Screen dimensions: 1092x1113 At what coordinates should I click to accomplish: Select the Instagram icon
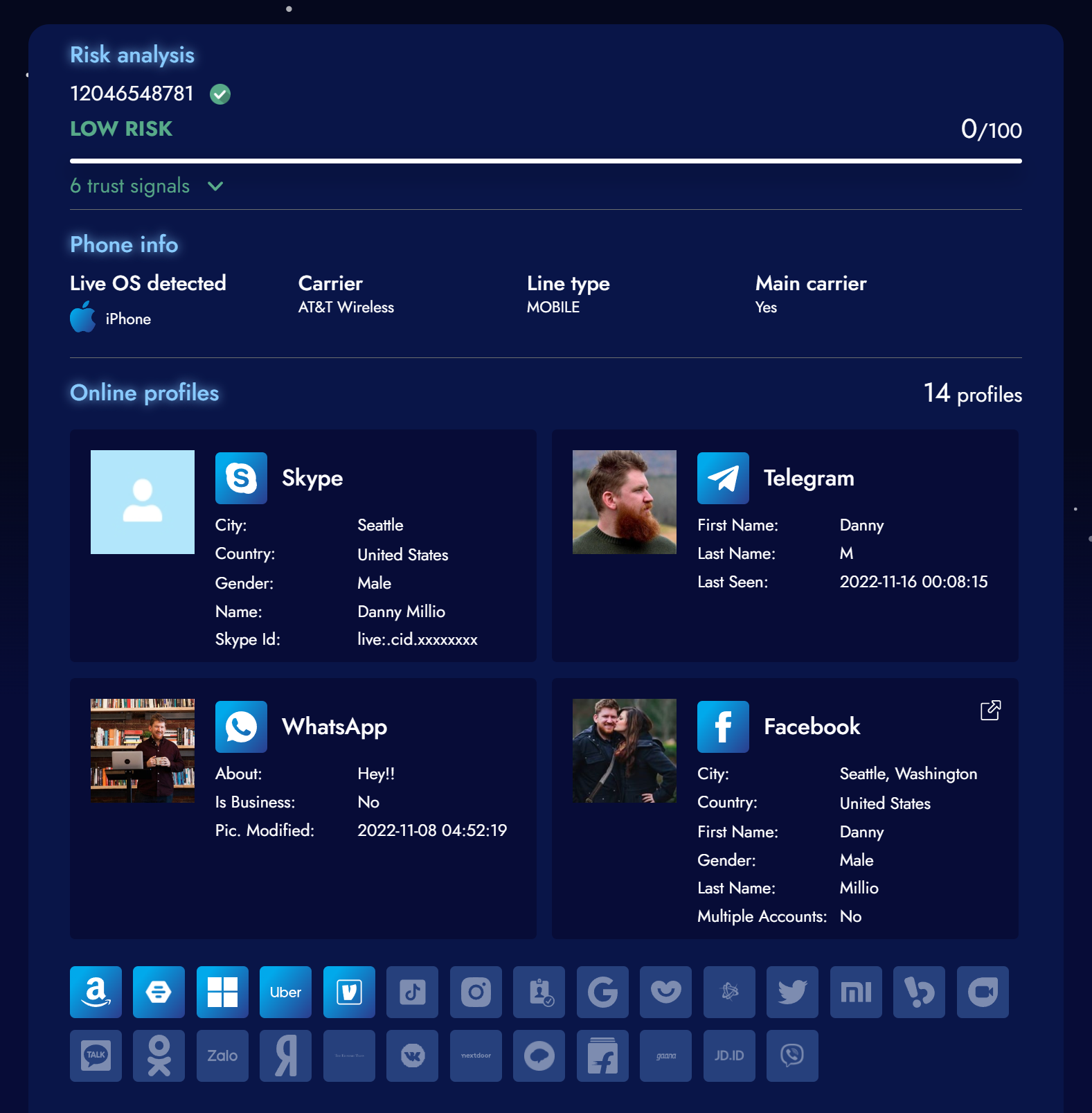[x=476, y=992]
